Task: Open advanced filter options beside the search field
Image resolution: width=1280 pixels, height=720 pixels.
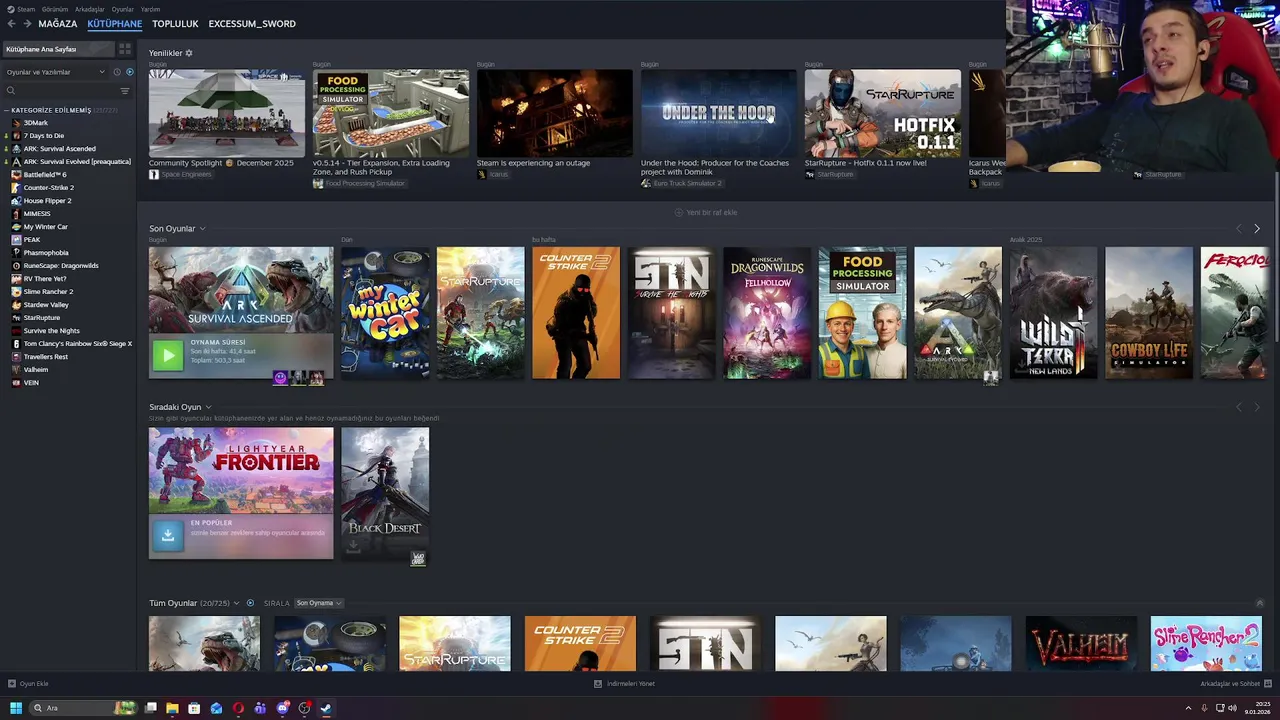Action: [x=125, y=91]
